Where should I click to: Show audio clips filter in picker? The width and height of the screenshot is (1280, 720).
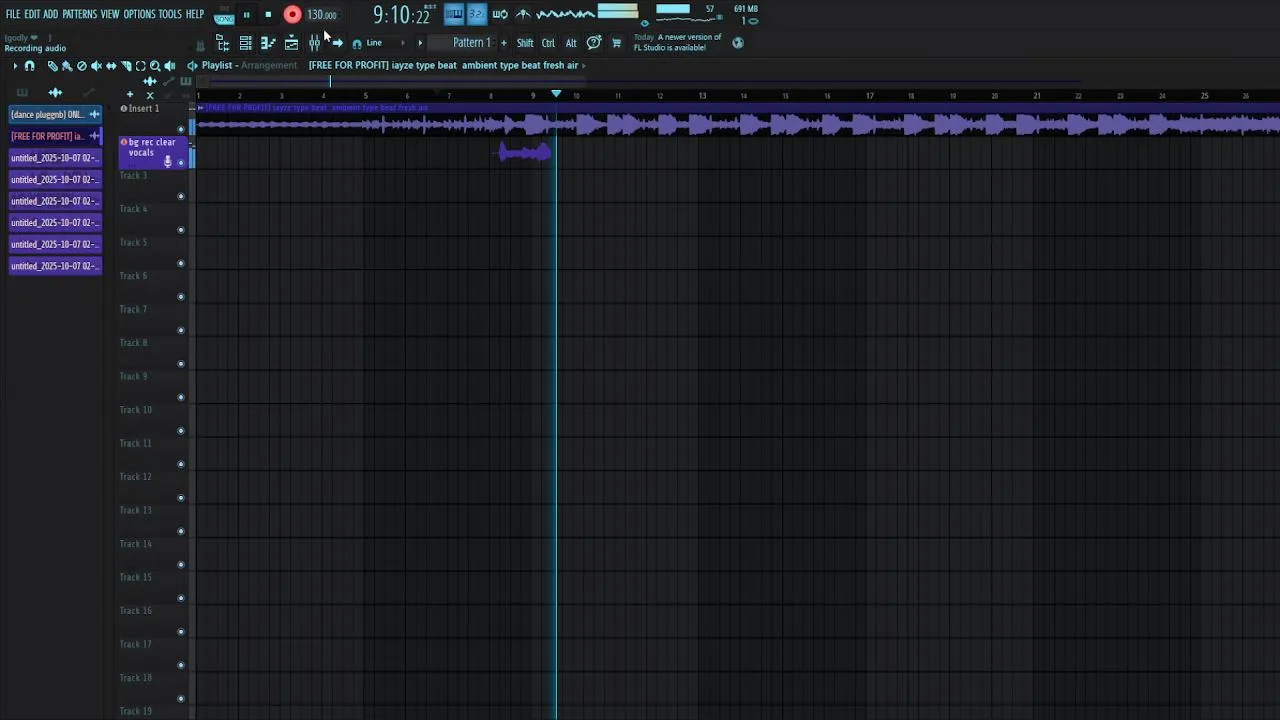coord(55,92)
